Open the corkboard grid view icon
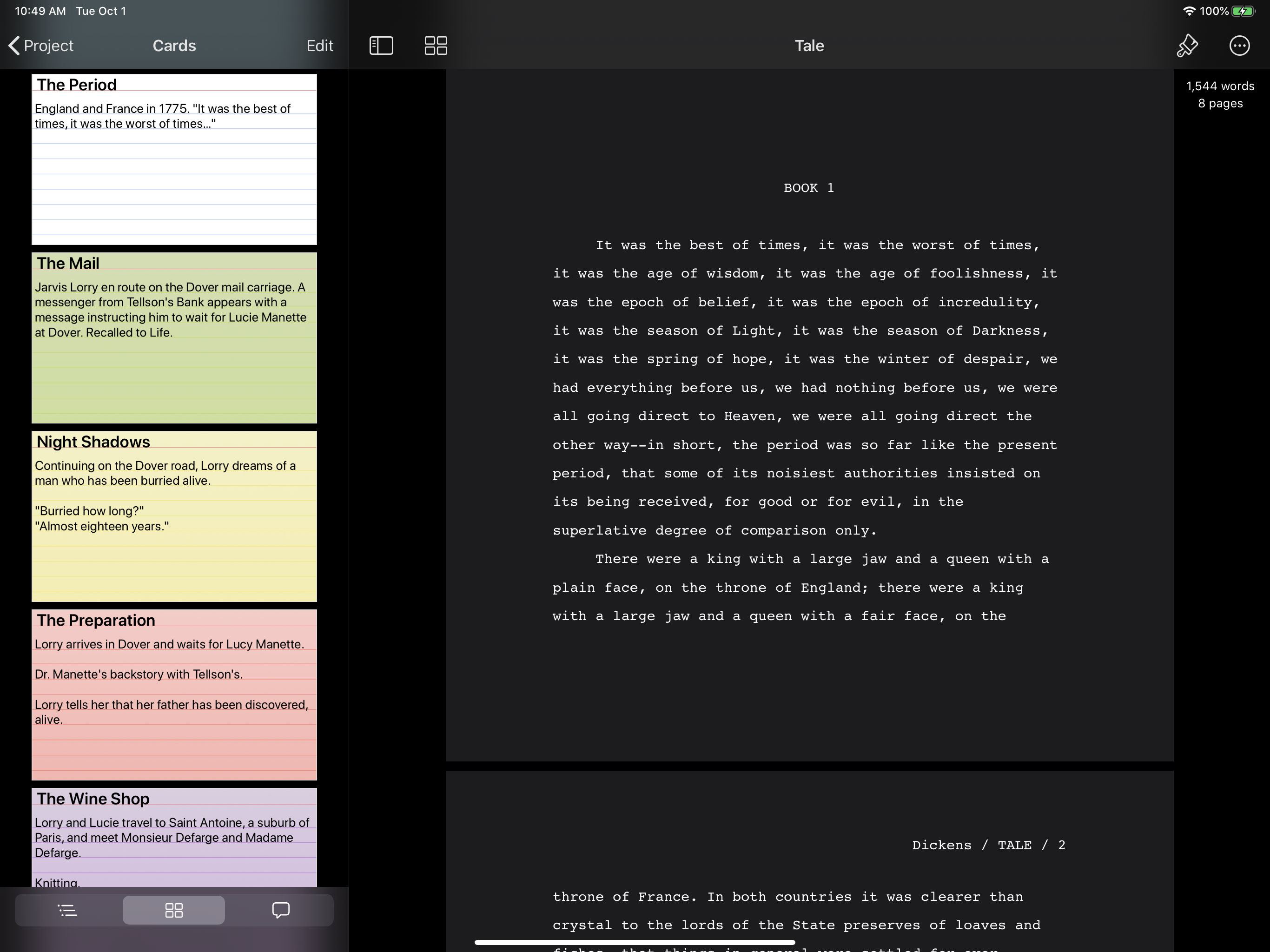 [436, 46]
